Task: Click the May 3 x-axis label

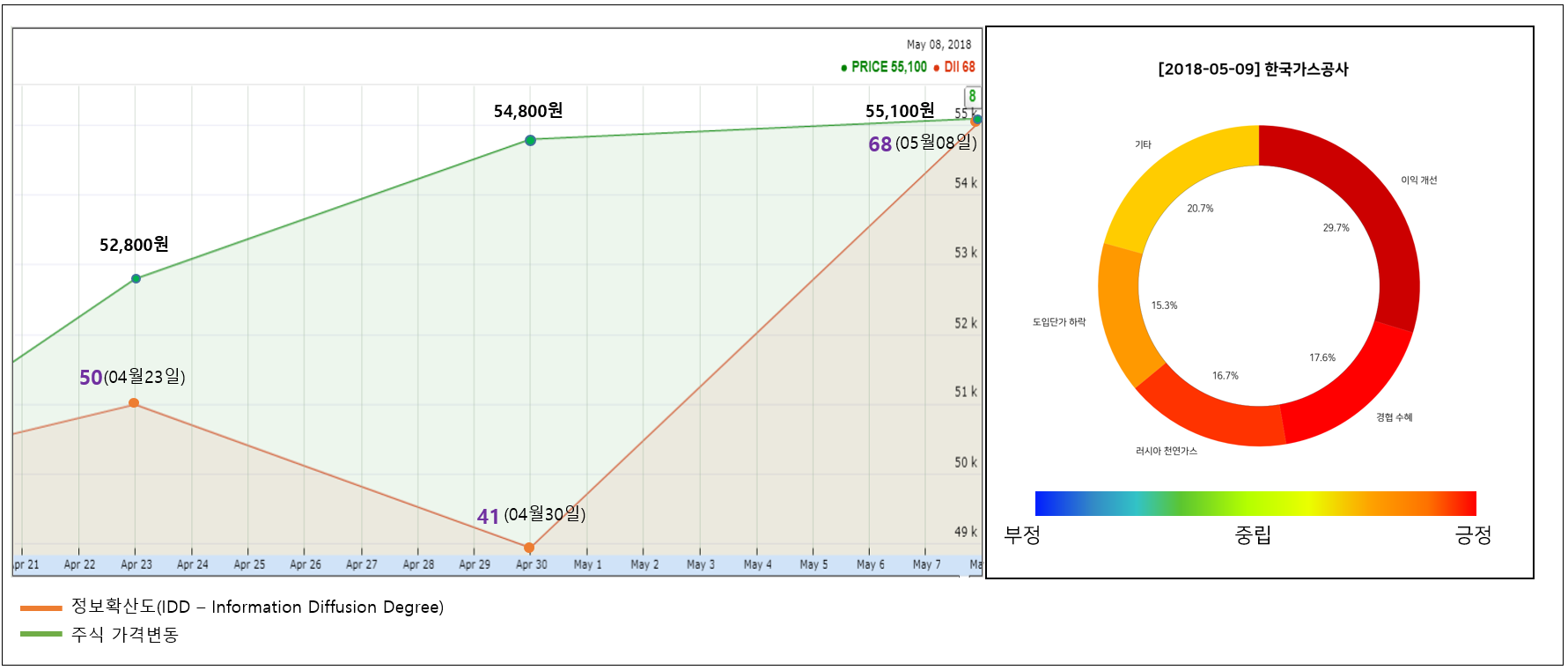Action: (x=701, y=564)
